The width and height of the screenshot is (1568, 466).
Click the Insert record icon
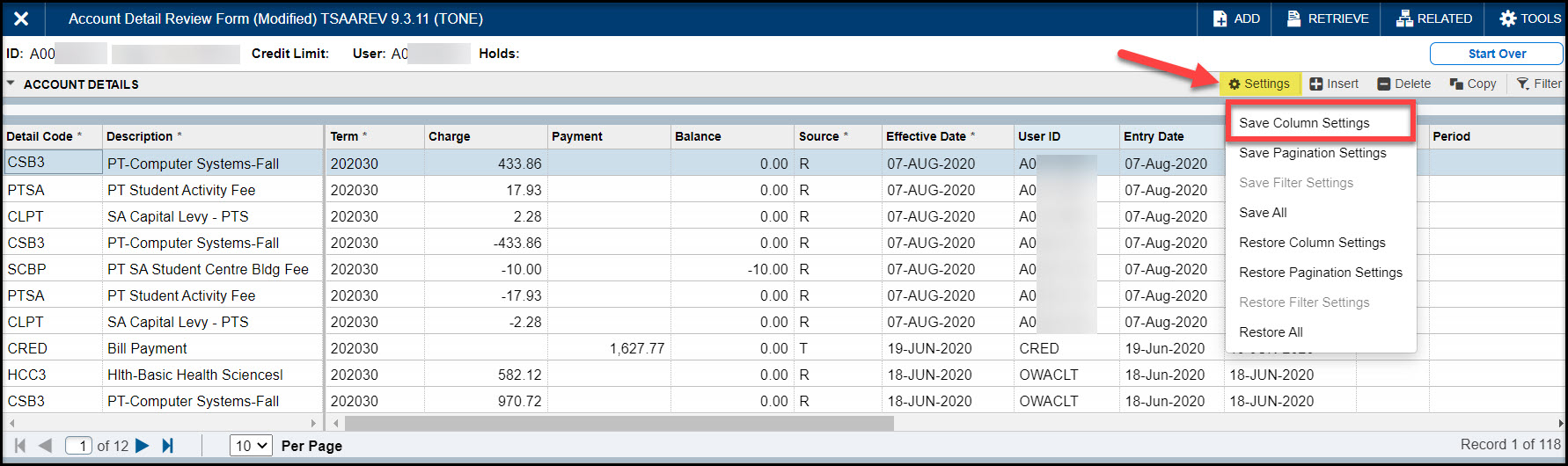(1316, 84)
